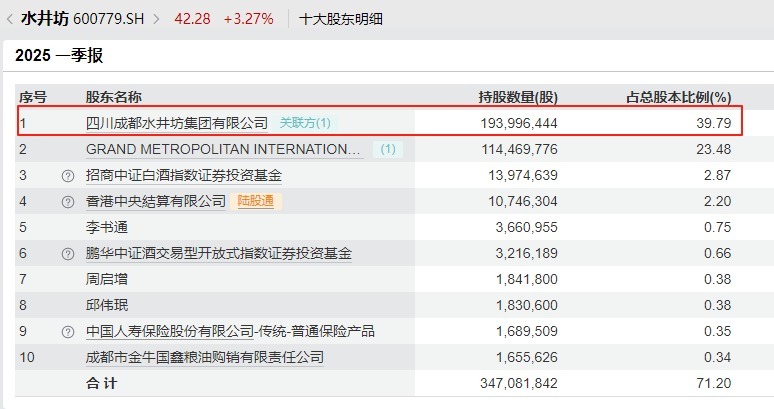
Task: Click the question icon beside 招商中证白酒指数证券投资基金
Action: pos(68,175)
